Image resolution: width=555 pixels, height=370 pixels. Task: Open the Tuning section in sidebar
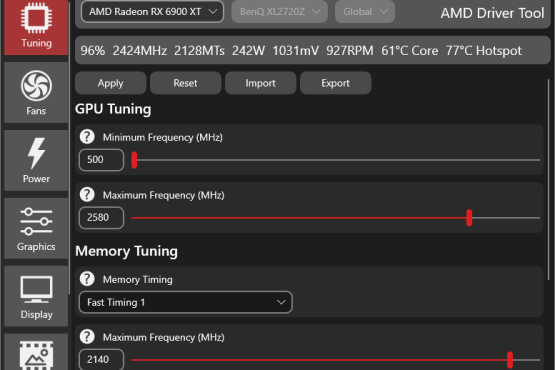(x=36, y=27)
